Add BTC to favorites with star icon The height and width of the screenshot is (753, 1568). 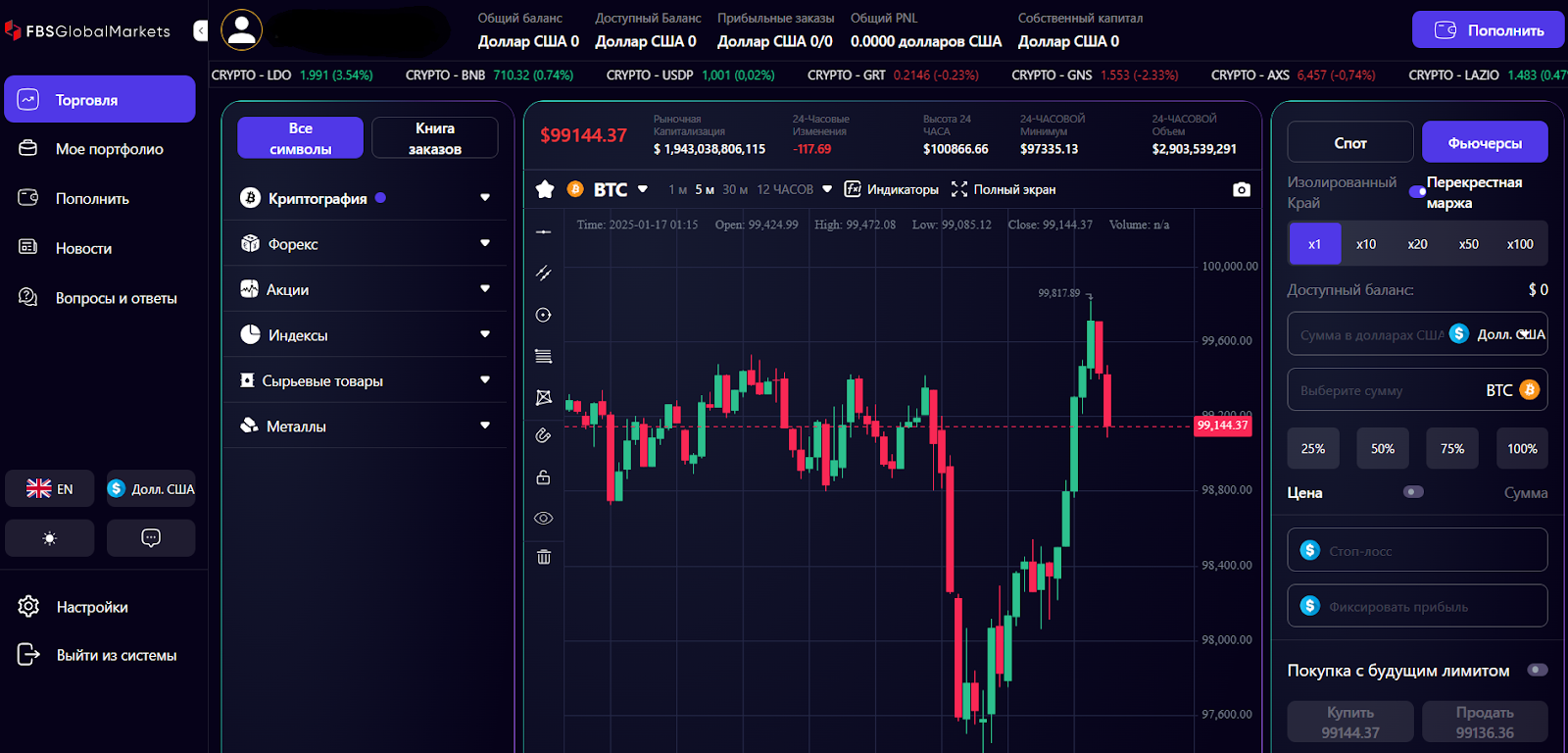coord(546,189)
